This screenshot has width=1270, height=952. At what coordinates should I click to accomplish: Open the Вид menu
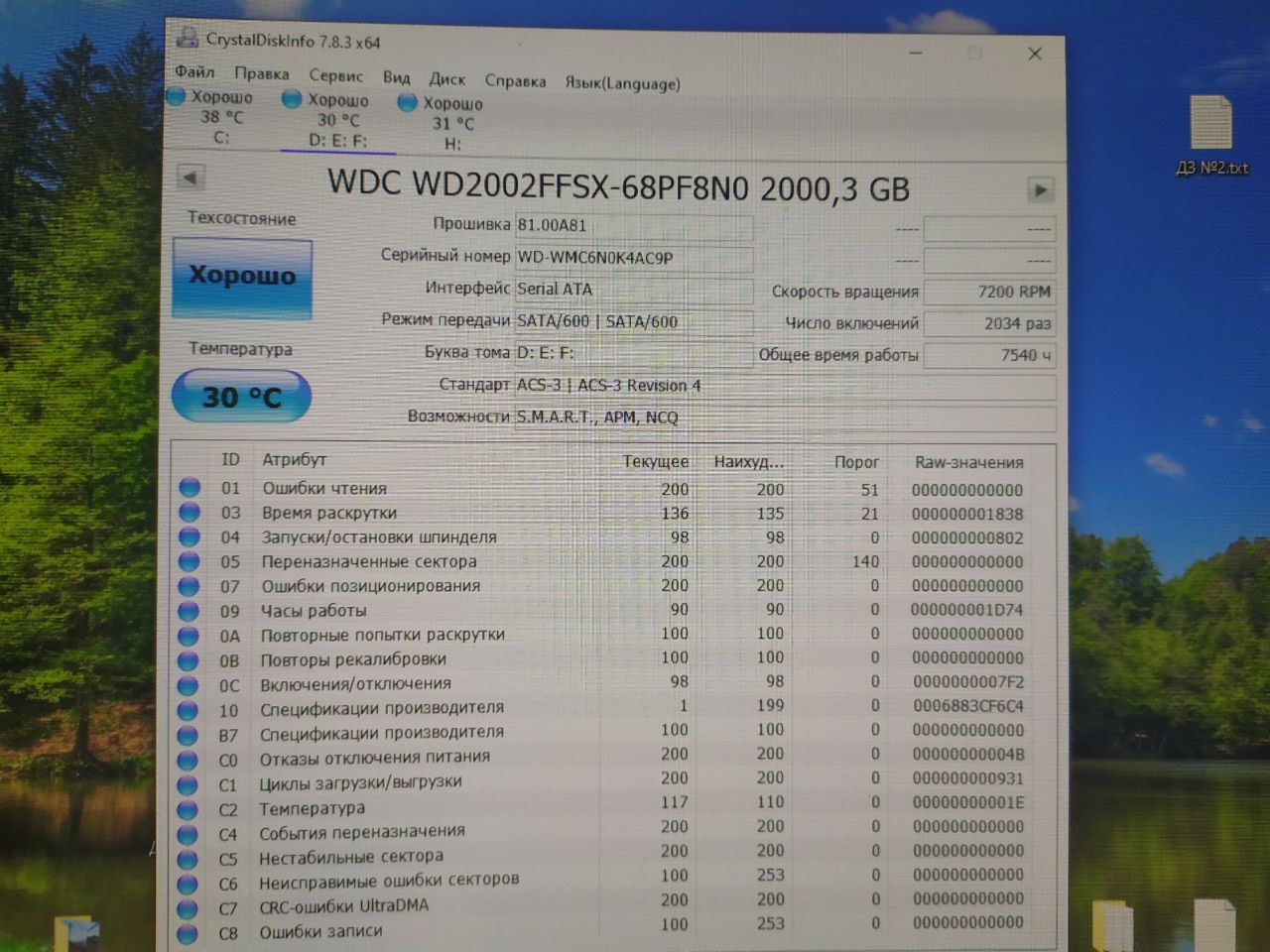(x=396, y=77)
